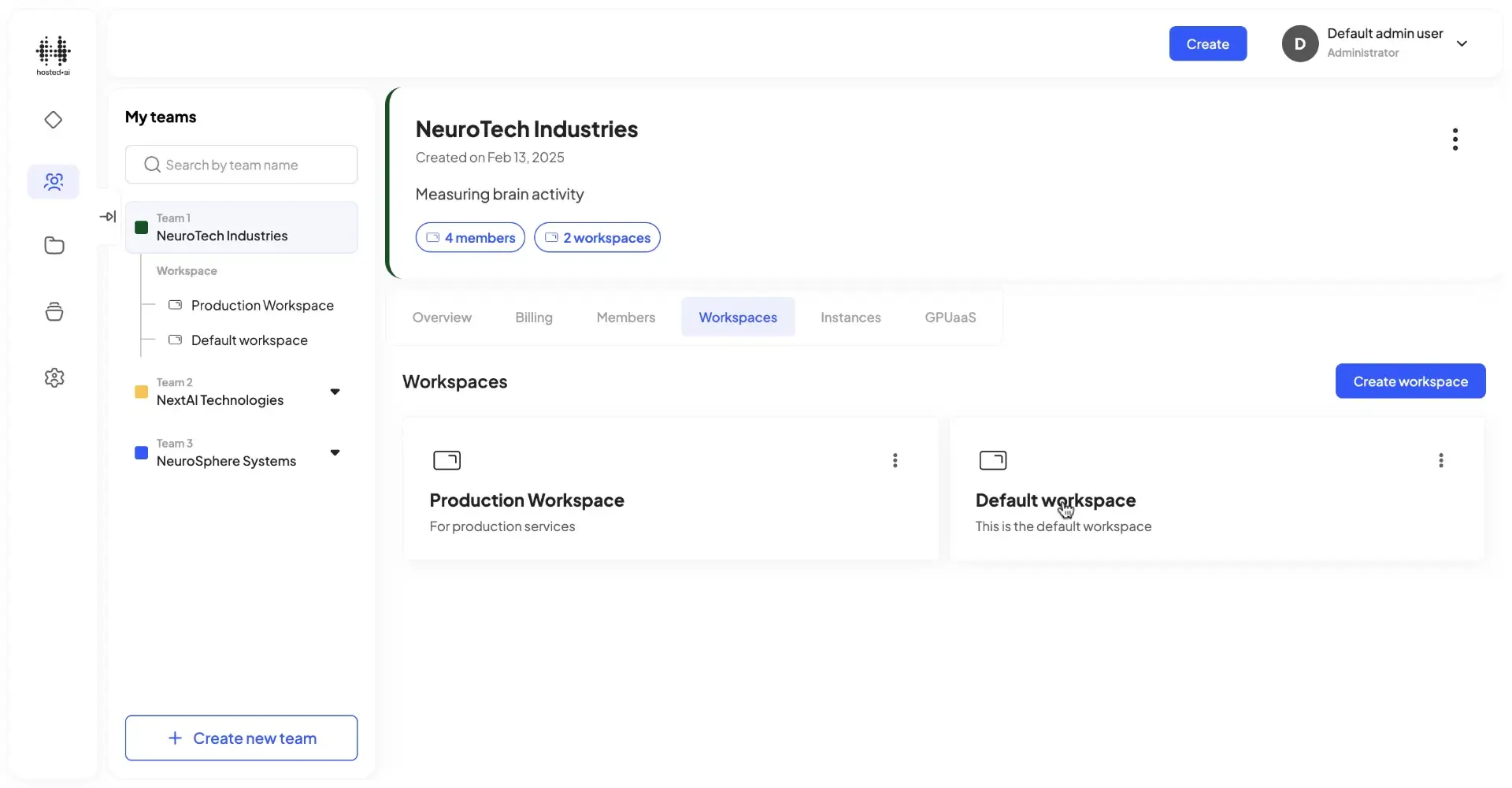Viewport: 1512px width, 788px height.
Task: Open the 4 members chip
Action: coord(470,237)
